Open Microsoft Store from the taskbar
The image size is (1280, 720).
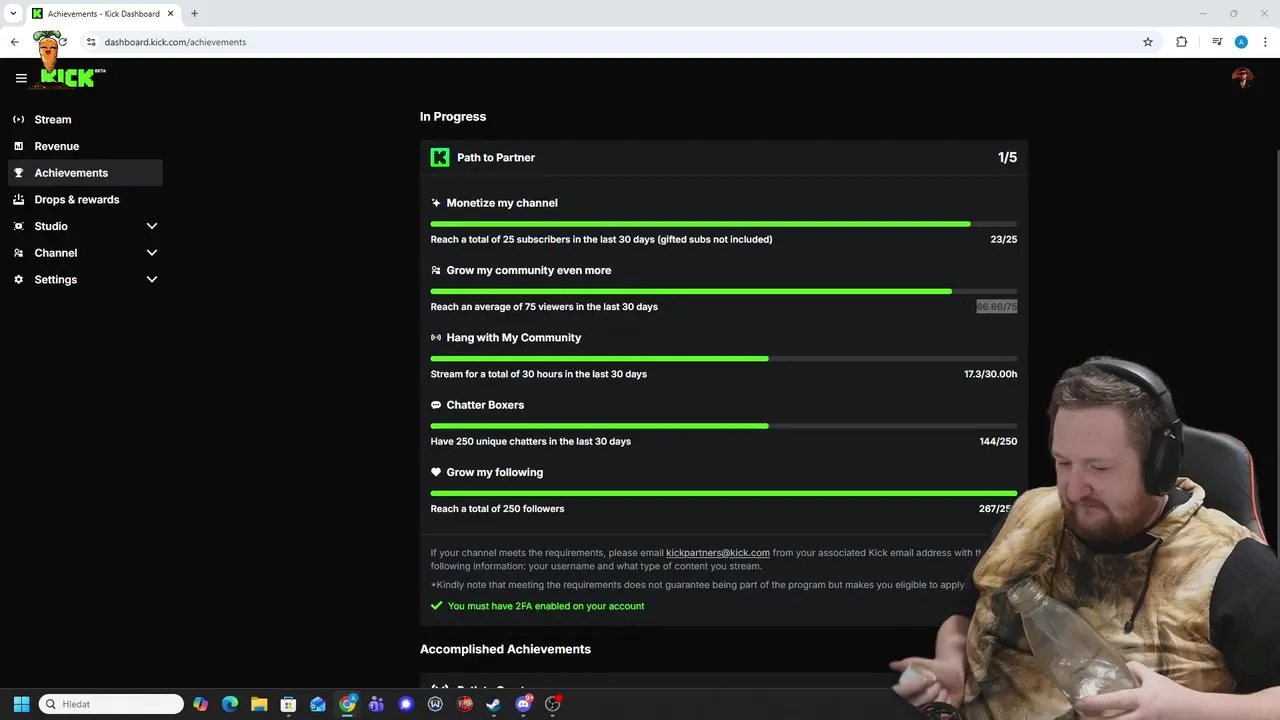pyautogui.click(x=288, y=704)
